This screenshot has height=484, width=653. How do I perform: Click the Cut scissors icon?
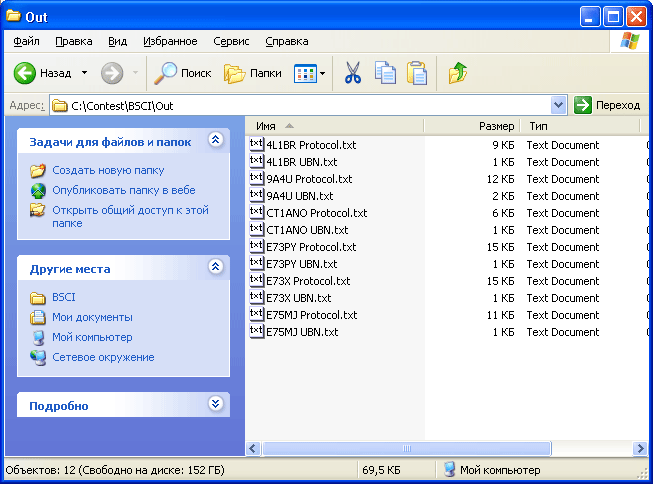pyautogui.click(x=353, y=73)
